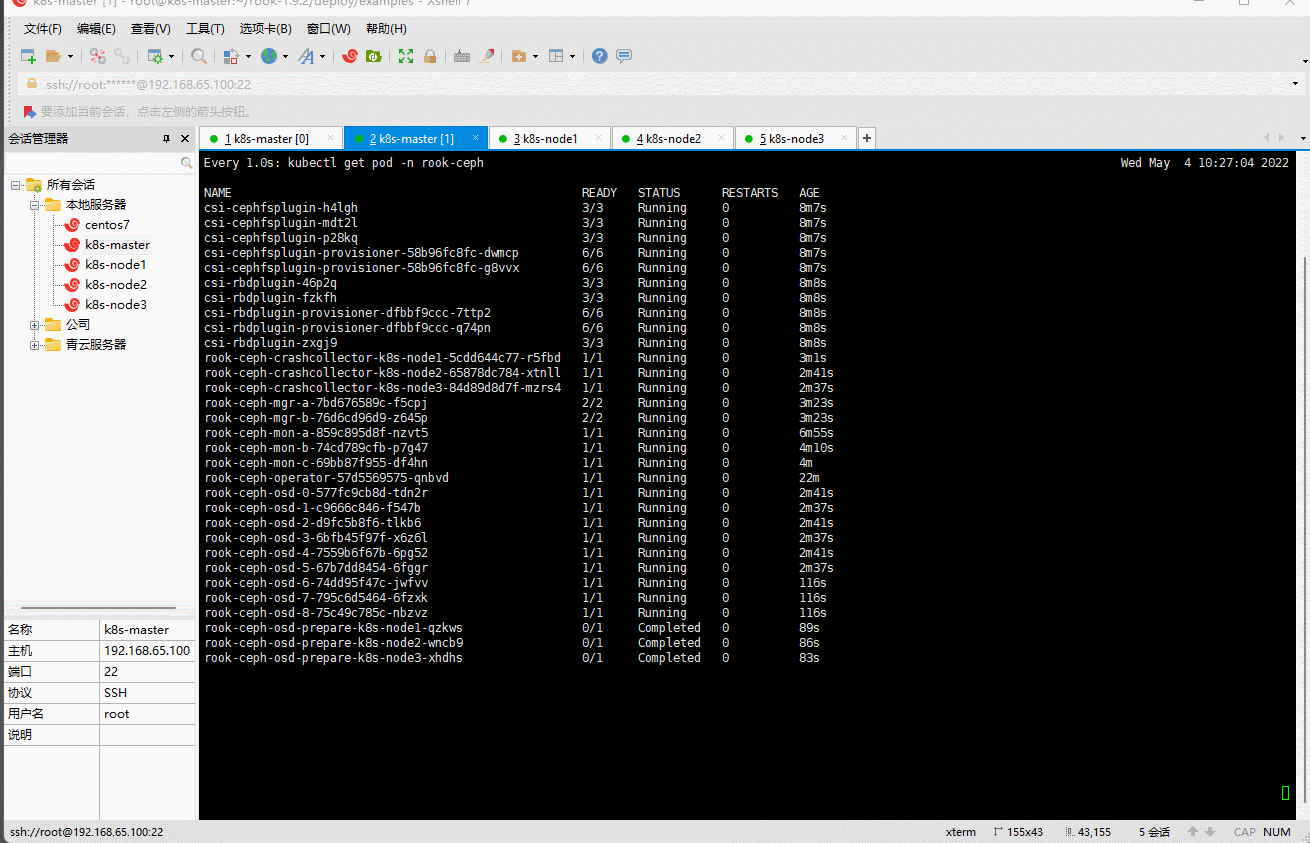Open the dropdown beside the color scheme icon

point(248,57)
